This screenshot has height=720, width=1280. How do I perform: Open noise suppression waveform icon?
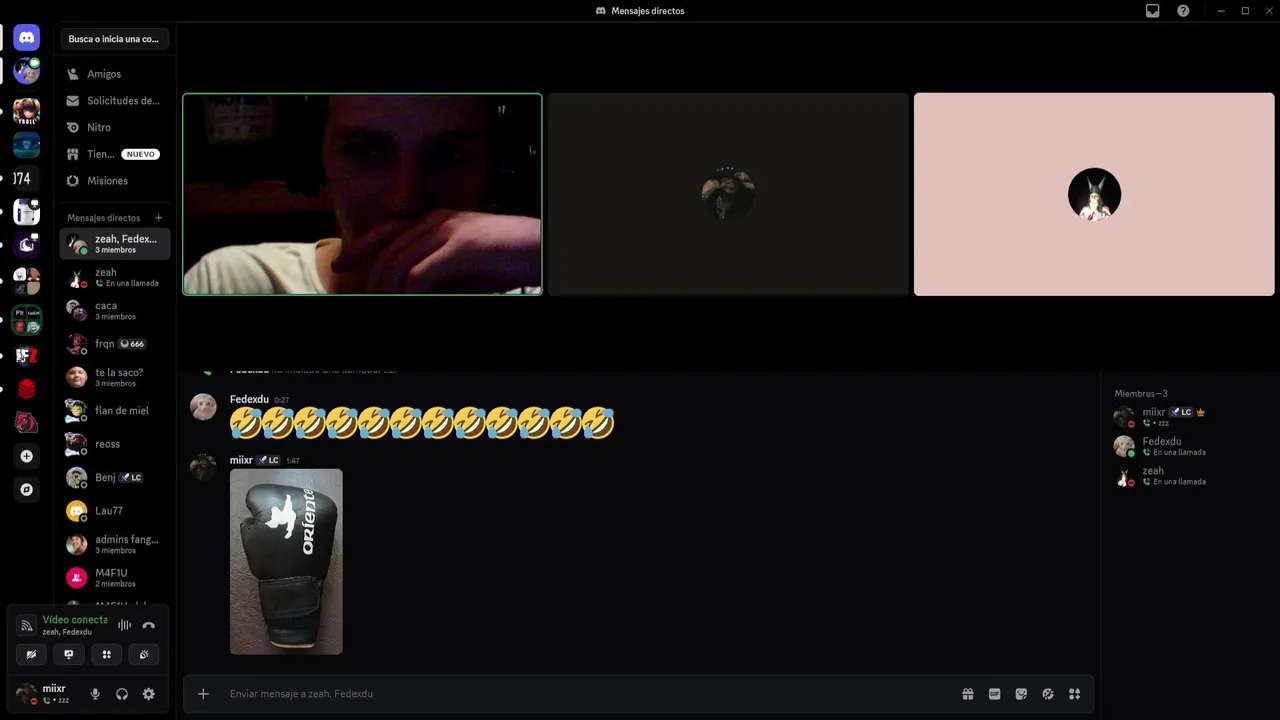pos(124,625)
